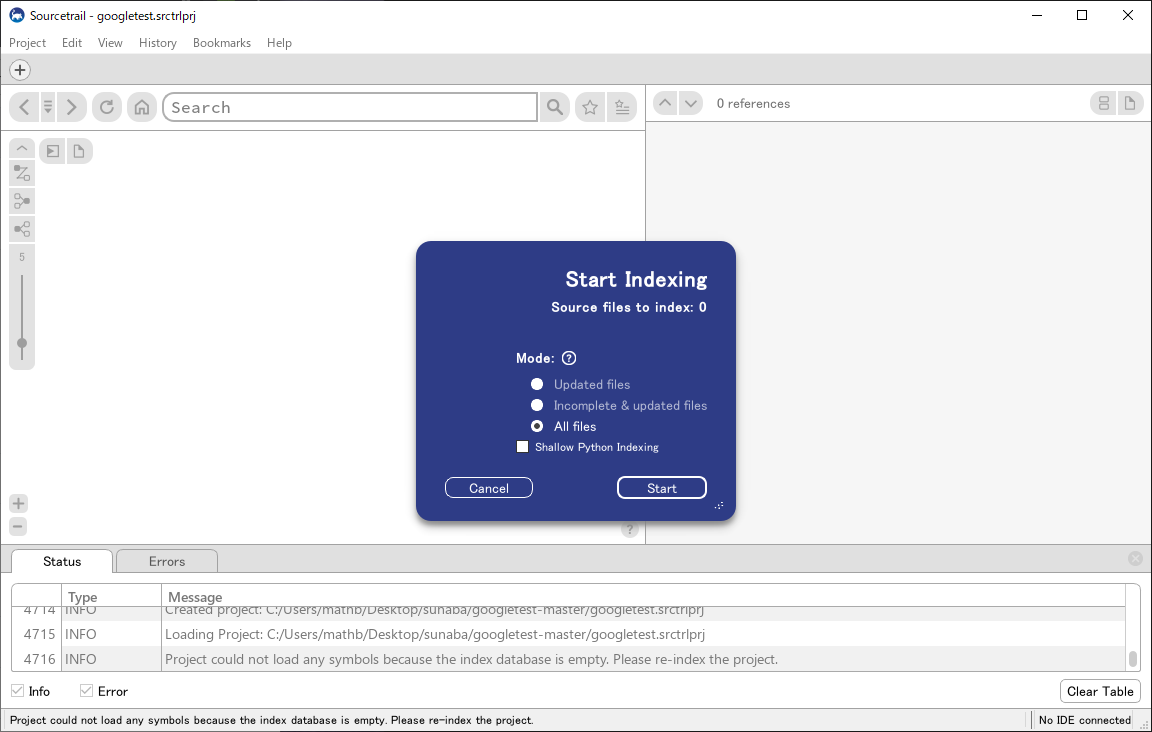Screen dimensions: 1152x732
Task: Click "Source files to index: 0" text
Action: [629, 307]
